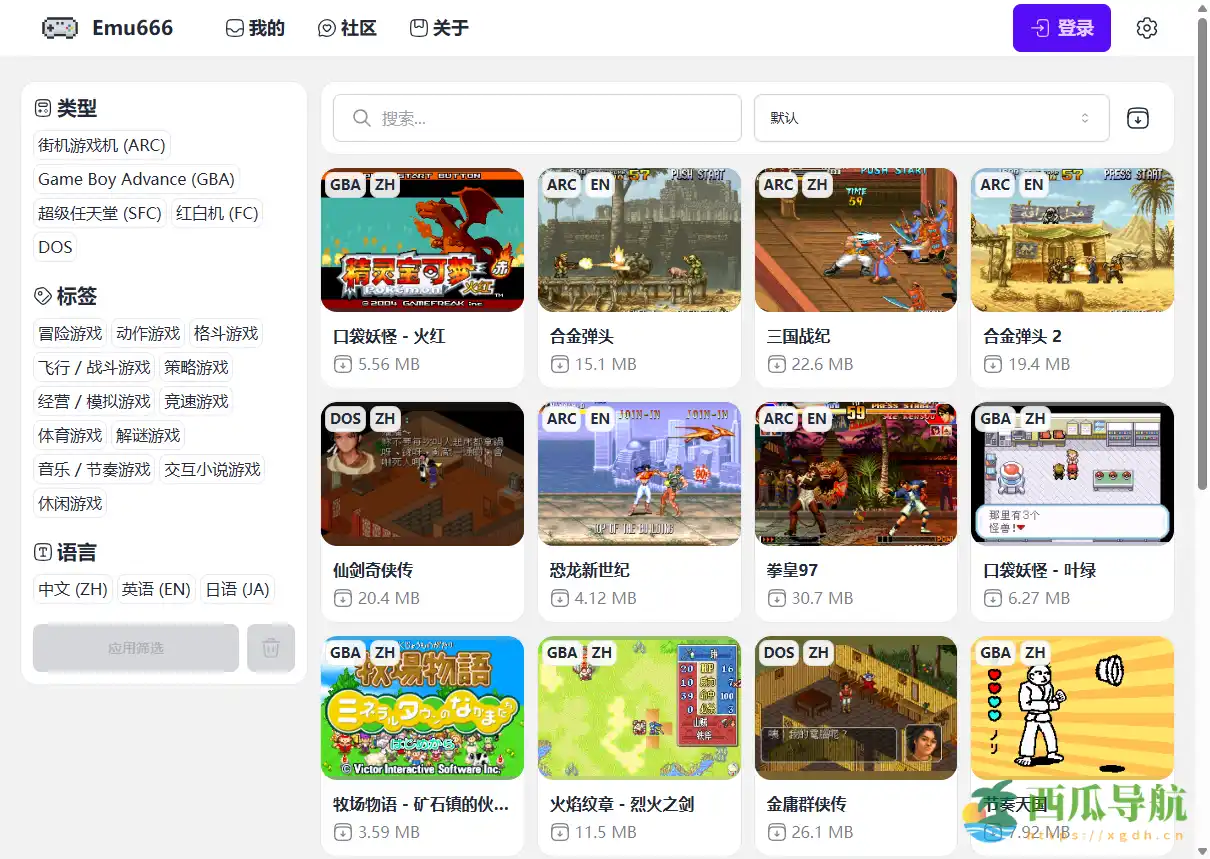Open the 口袋妖怪 - 火红 game thumbnail
The height and width of the screenshot is (859, 1210).
[x=422, y=240]
